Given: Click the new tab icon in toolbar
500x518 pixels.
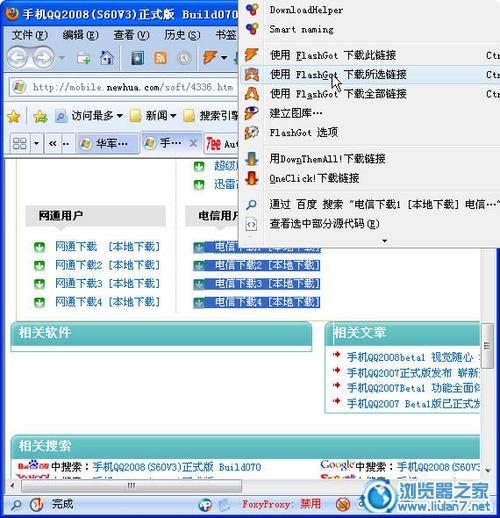Looking at the screenshot, I should pyautogui.click(x=84, y=58).
